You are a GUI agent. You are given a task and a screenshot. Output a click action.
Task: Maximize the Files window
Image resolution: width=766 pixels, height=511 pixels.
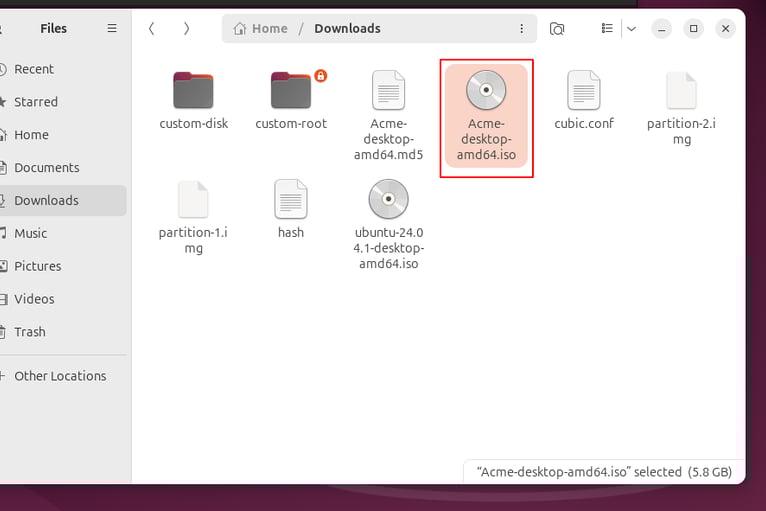coord(693,29)
